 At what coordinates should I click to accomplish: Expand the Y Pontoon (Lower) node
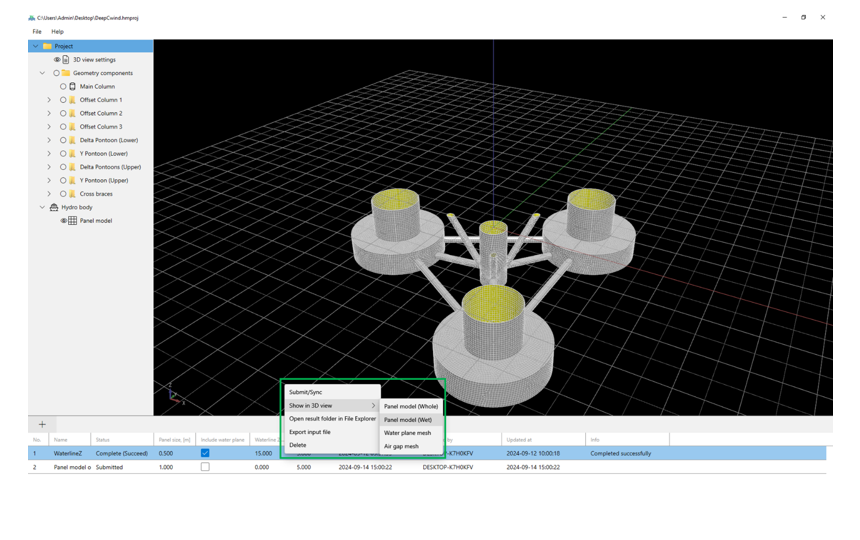click(x=49, y=154)
